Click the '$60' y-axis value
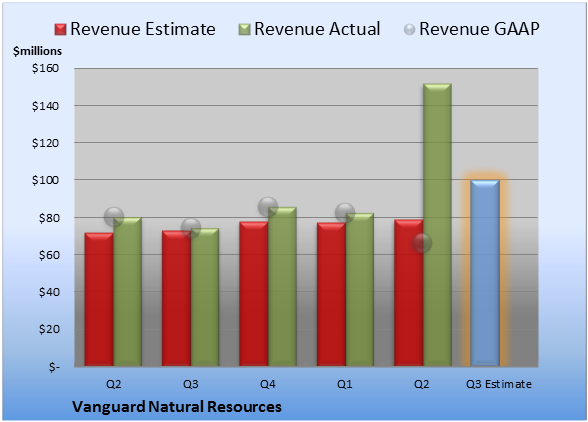Screen dimensions: 588x422 click(49, 255)
